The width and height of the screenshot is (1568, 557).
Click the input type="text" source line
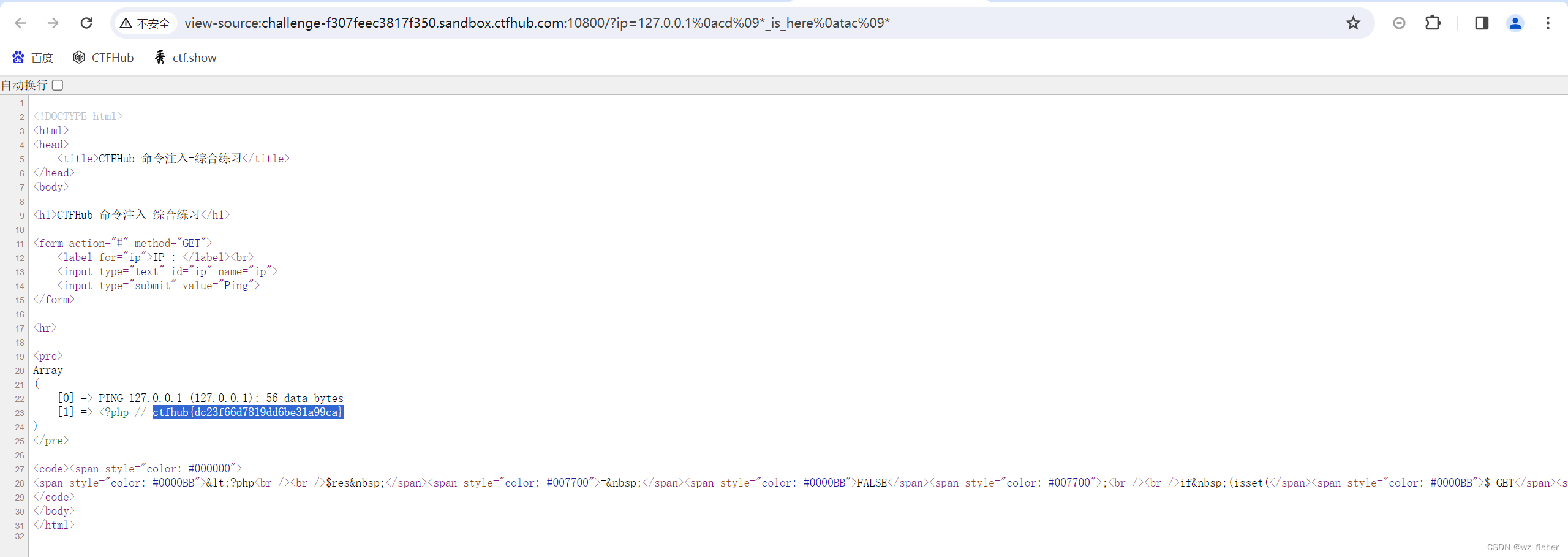167,271
